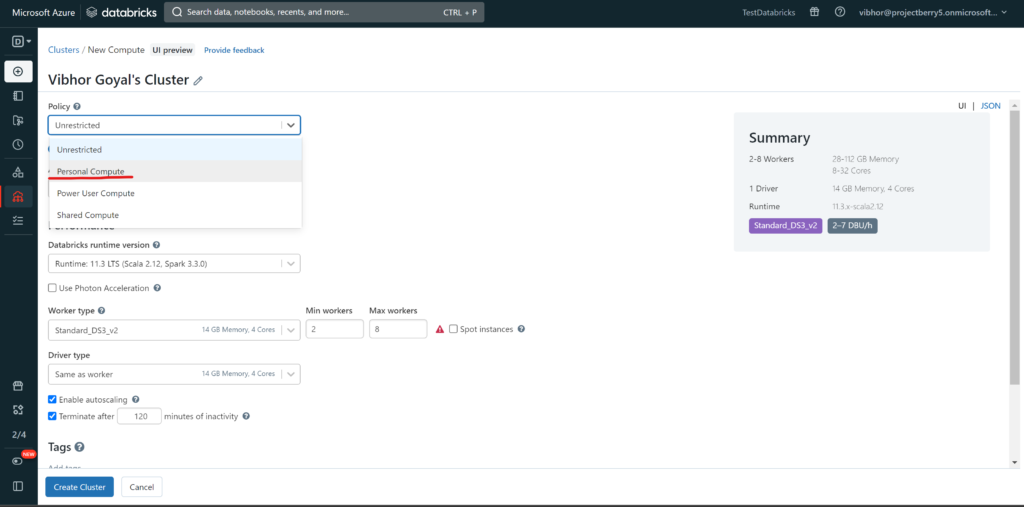Click the scrollbar down arrow
This screenshot has width=1024, height=507.
point(1014,462)
